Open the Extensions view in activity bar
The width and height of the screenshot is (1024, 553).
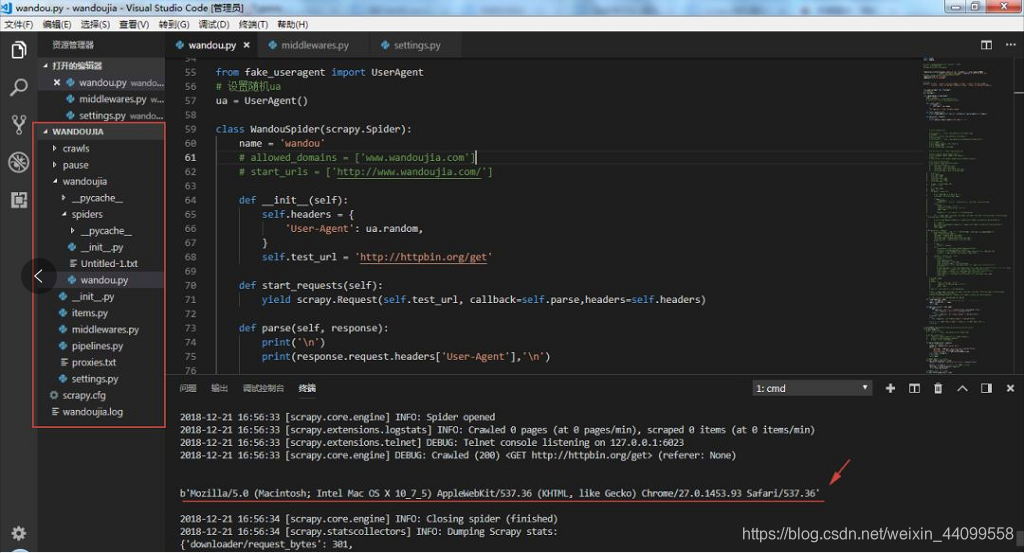19,200
